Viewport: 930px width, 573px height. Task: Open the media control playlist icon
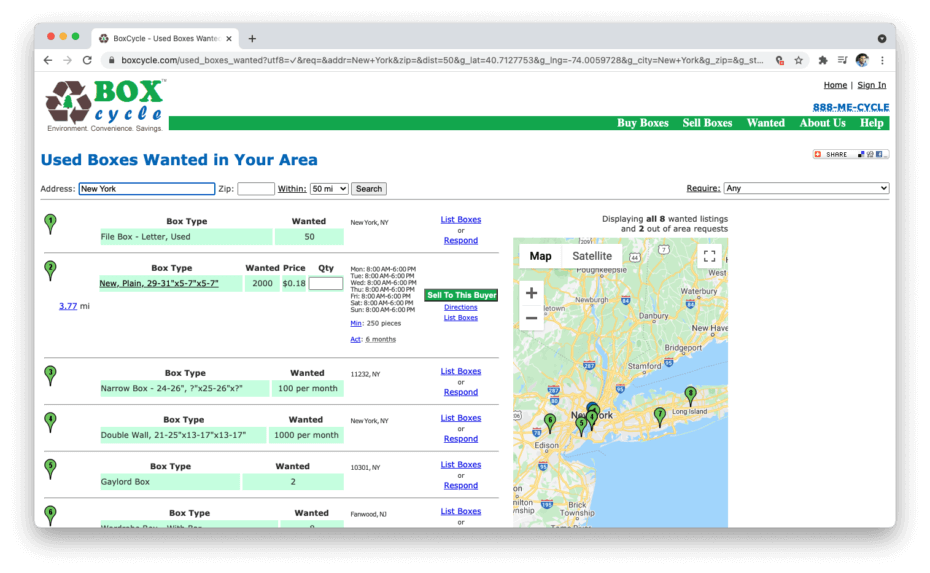pos(842,60)
